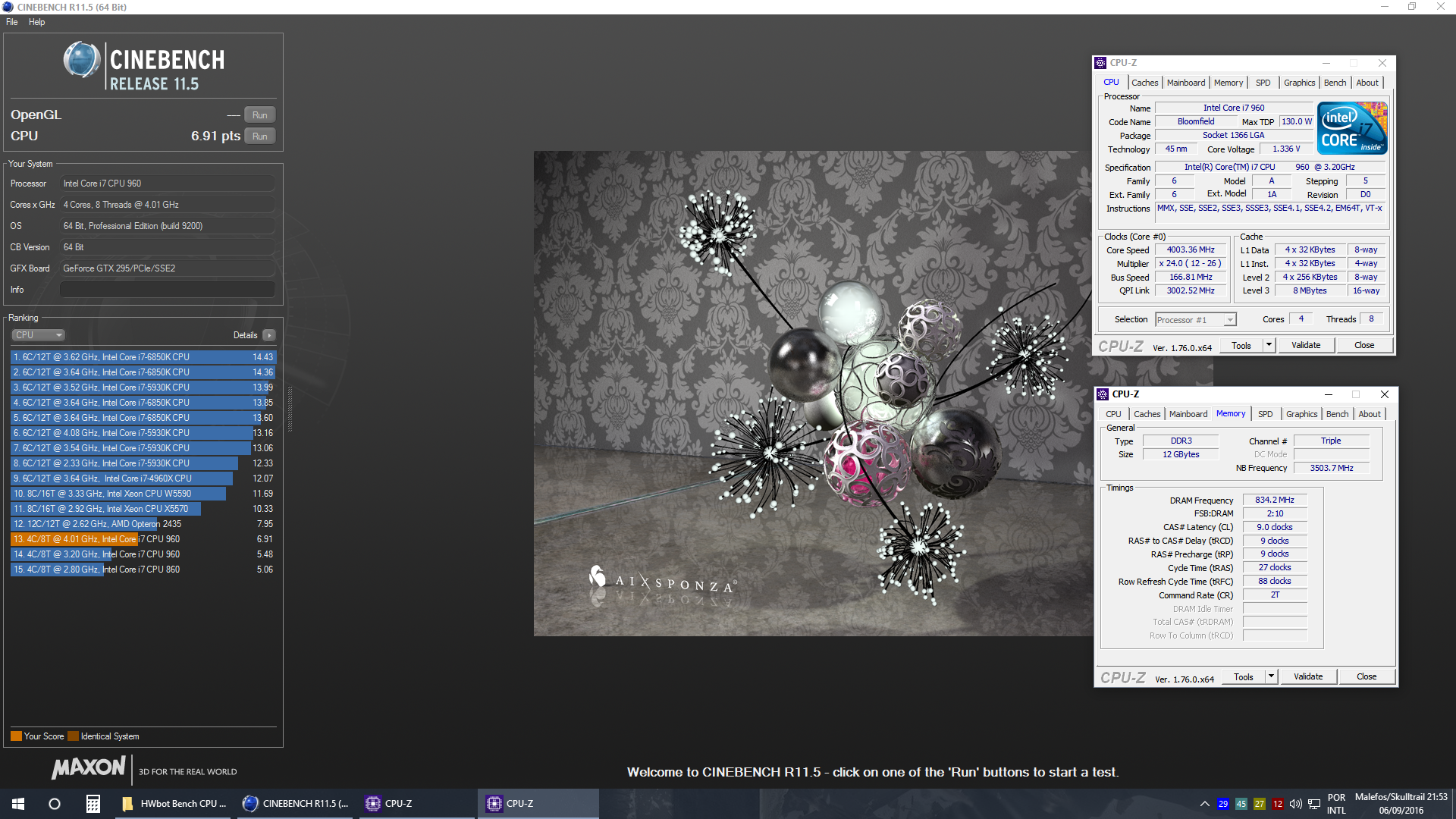Switch to About tab in upper CPU-Z window
Image resolution: width=1456 pixels, height=819 pixels.
(1367, 83)
